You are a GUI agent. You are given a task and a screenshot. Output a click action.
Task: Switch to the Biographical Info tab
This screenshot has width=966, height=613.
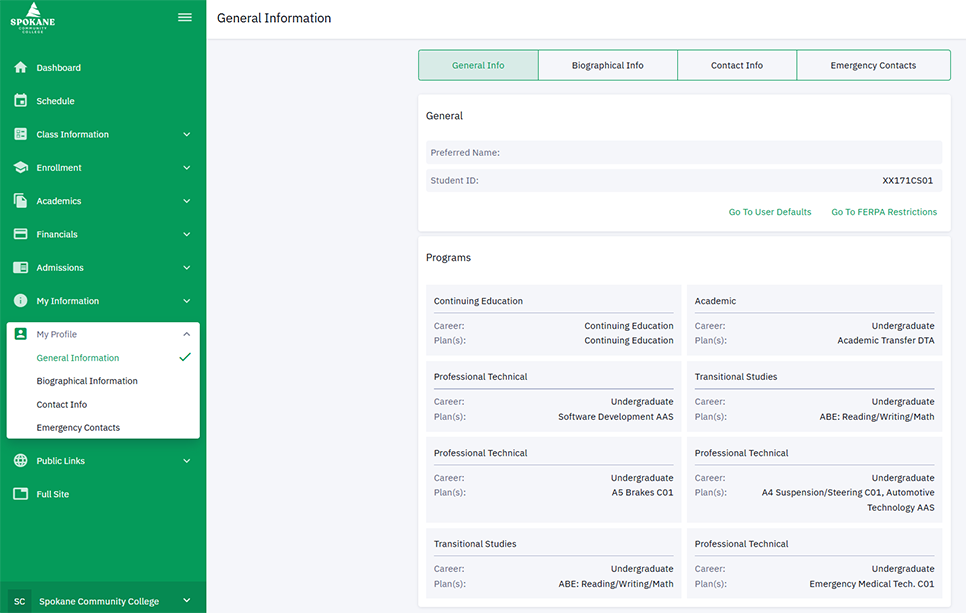tap(608, 64)
